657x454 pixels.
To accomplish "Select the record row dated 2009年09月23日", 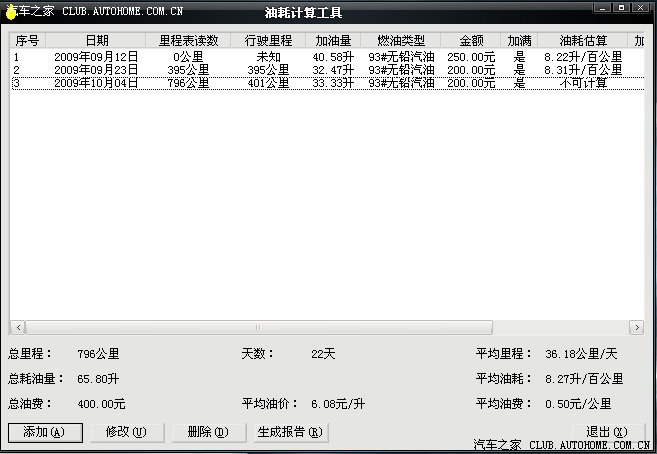I will 327,70.
